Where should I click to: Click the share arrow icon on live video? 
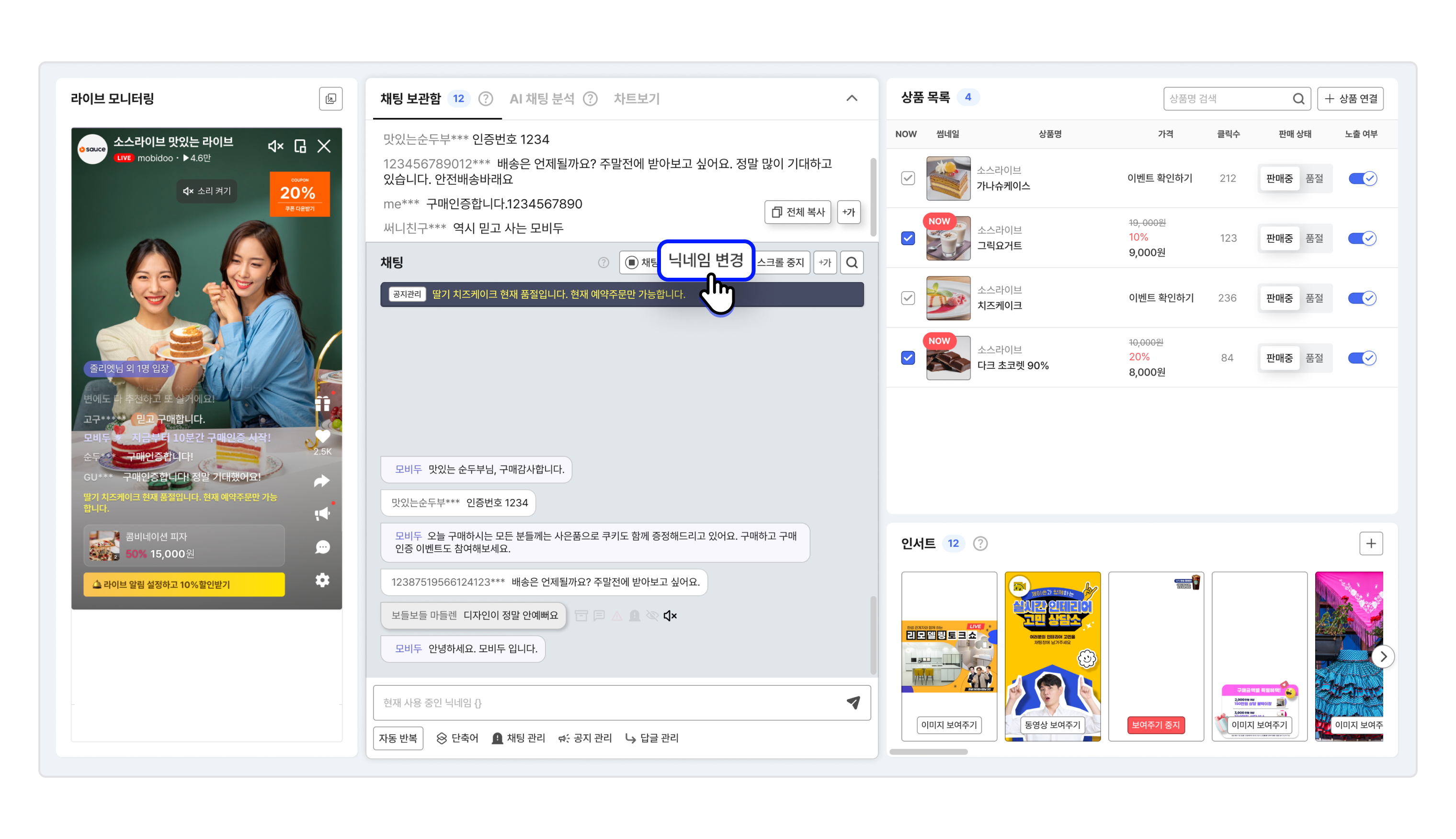(321, 481)
